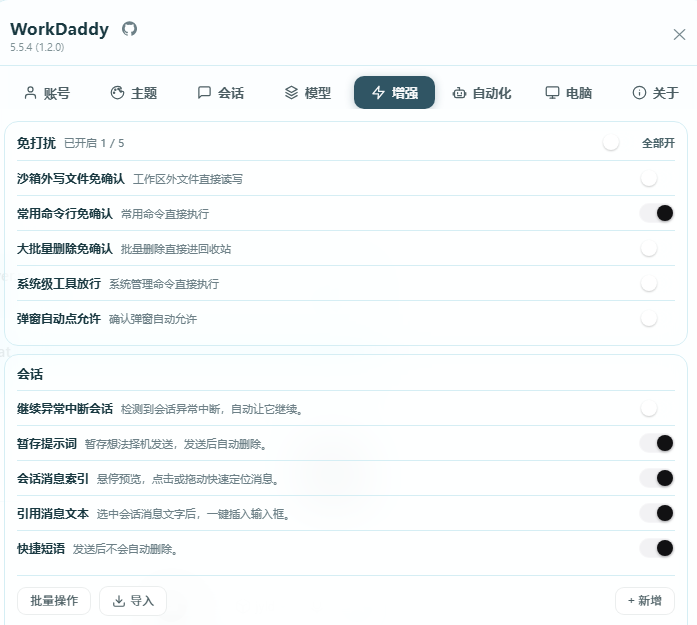Switch to the 主题 tab

coord(134,92)
